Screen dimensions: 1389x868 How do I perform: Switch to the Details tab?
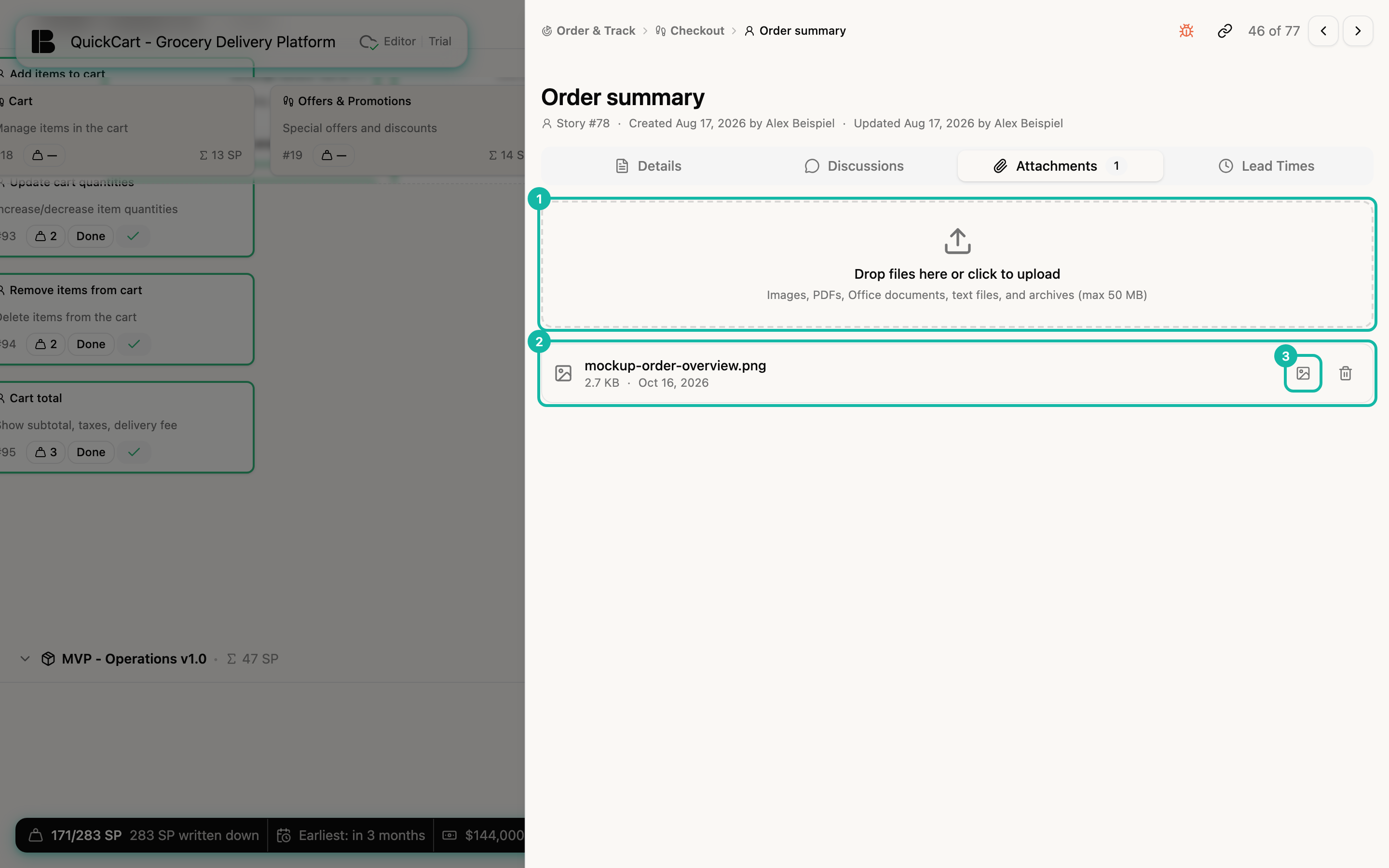[x=648, y=166]
